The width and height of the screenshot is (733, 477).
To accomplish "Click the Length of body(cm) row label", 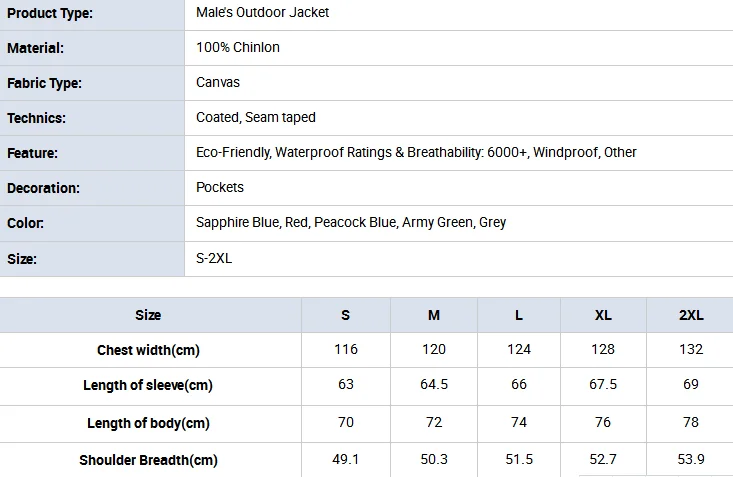I will (x=148, y=423).
